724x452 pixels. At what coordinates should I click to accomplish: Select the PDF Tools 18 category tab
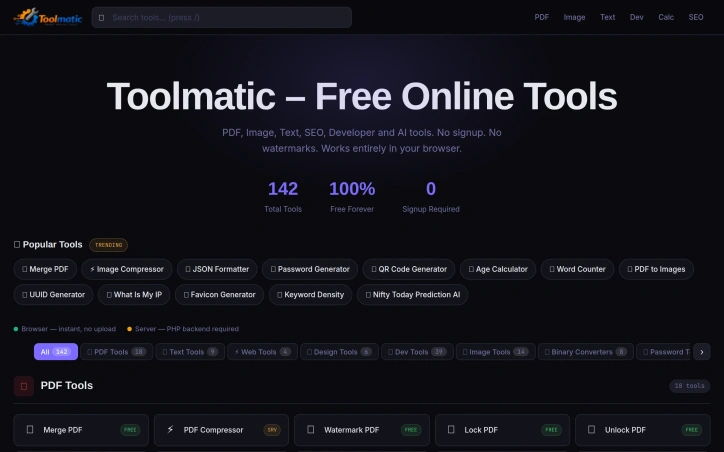(x=116, y=352)
